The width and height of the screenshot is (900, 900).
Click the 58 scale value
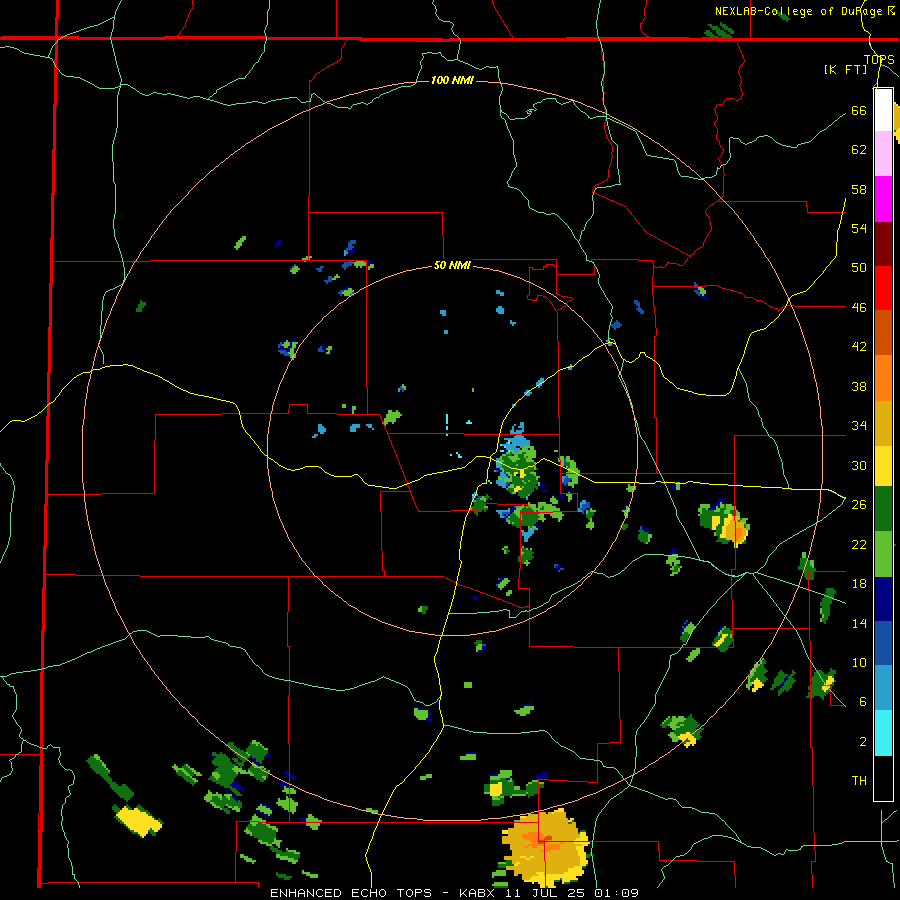(859, 189)
